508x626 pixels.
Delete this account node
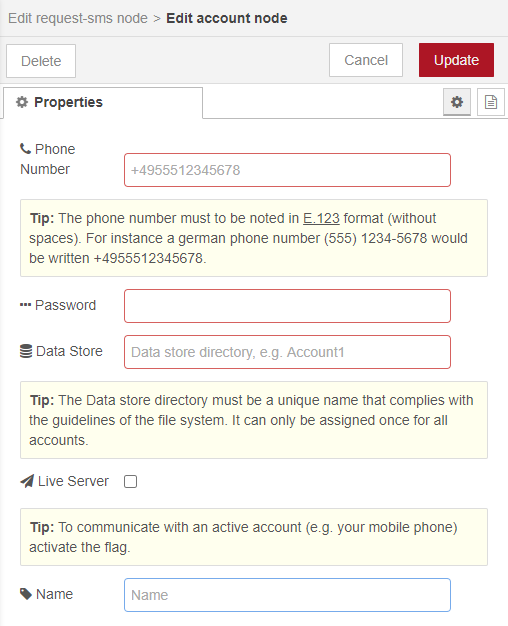pyautogui.click(x=41, y=61)
